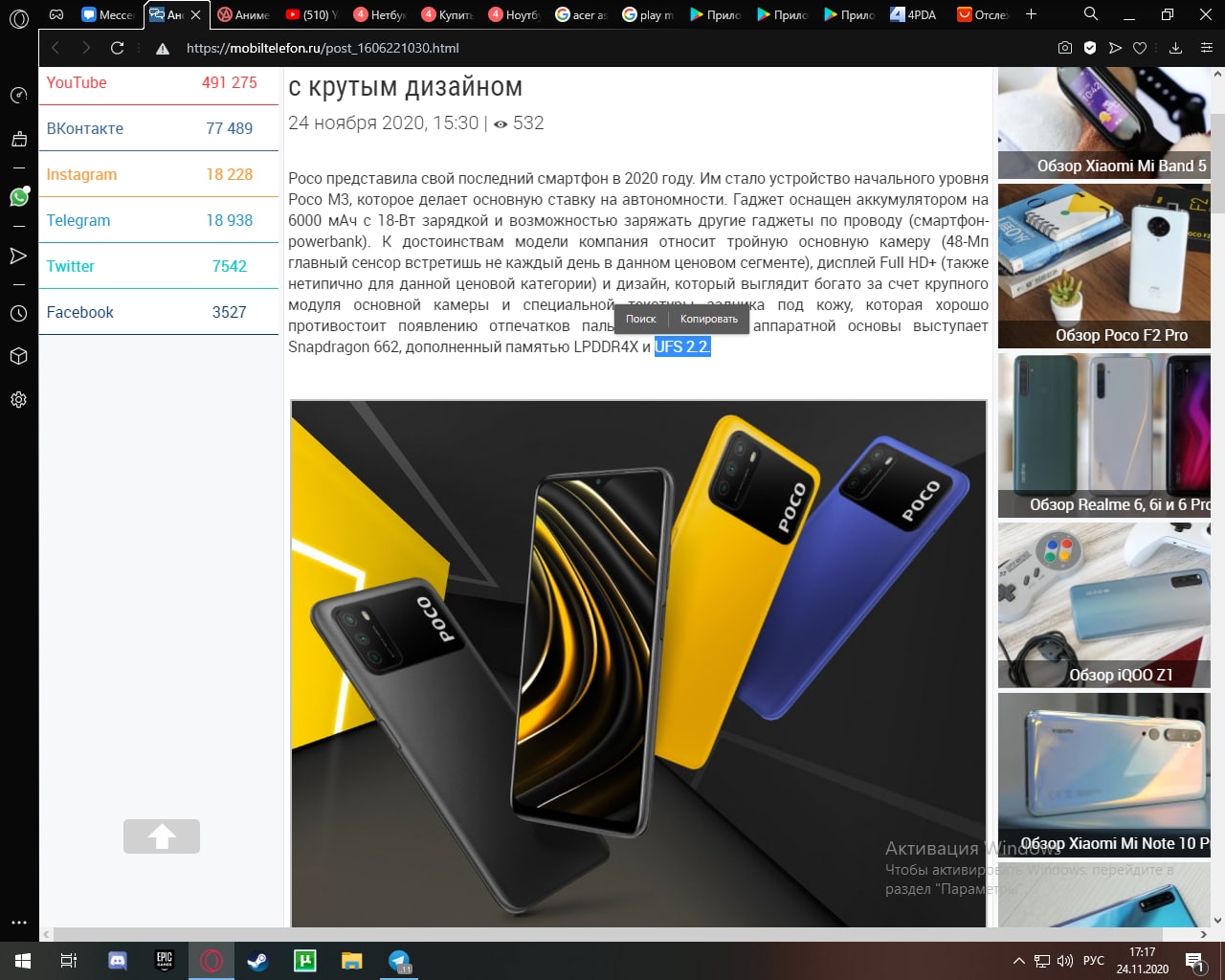Switch to the acer Google search tab
The height and width of the screenshot is (980, 1225).
582,14
